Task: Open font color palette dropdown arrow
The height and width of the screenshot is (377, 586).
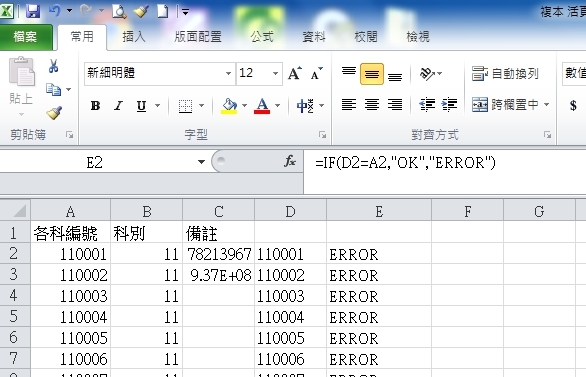Action: tap(278, 106)
